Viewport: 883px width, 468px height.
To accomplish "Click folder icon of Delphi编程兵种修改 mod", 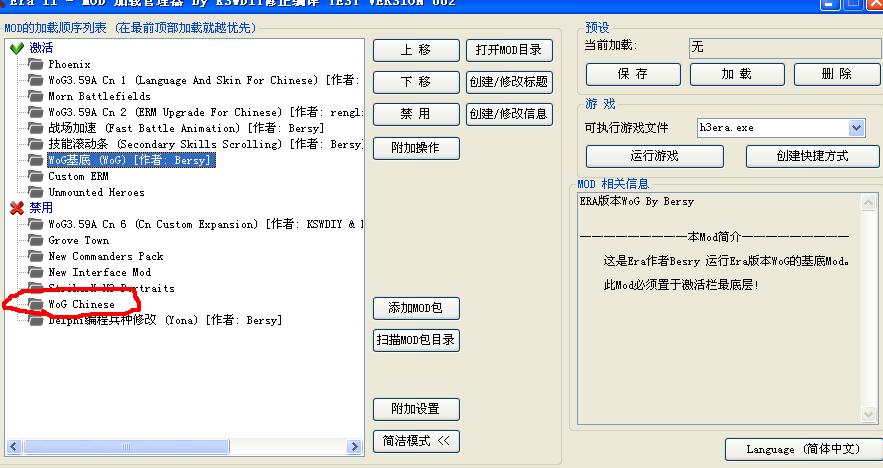I will pyautogui.click(x=36, y=320).
